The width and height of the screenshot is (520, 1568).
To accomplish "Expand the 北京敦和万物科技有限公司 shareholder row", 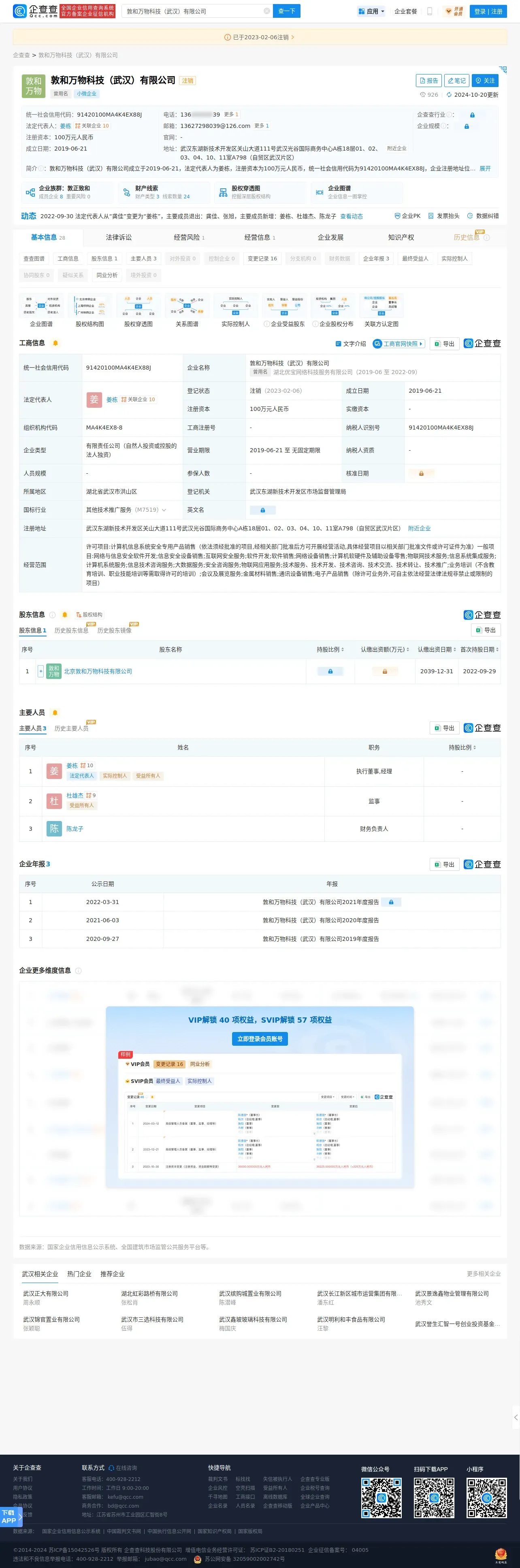I will click(41, 671).
